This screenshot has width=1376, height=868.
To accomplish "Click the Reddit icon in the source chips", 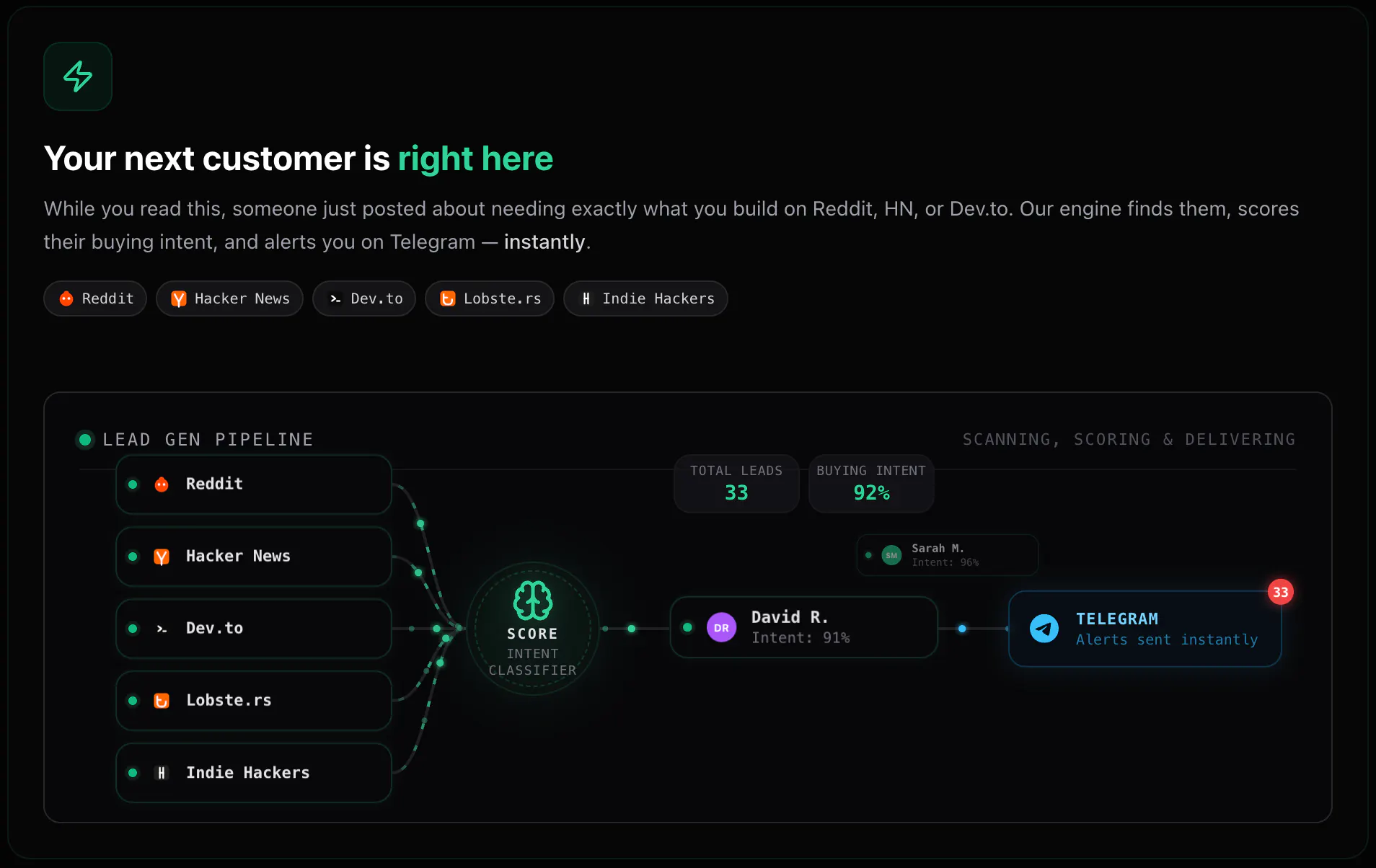I will [x=66, y=298].
